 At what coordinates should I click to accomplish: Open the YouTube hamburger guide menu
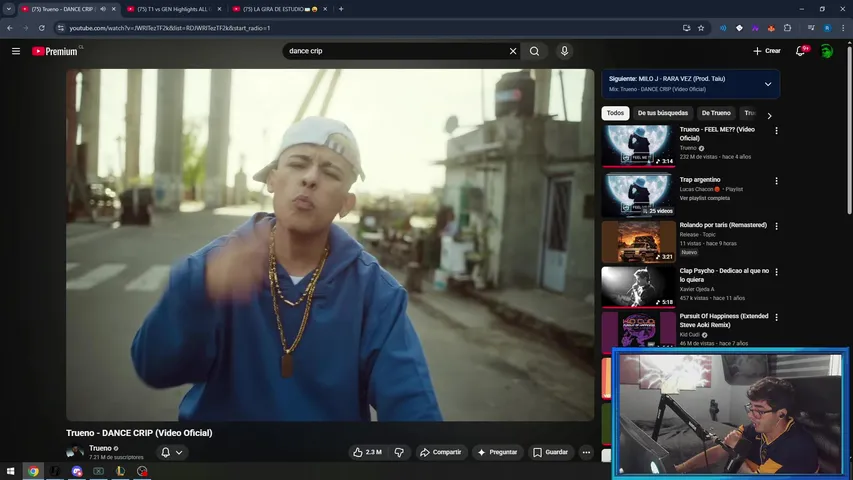16,51
